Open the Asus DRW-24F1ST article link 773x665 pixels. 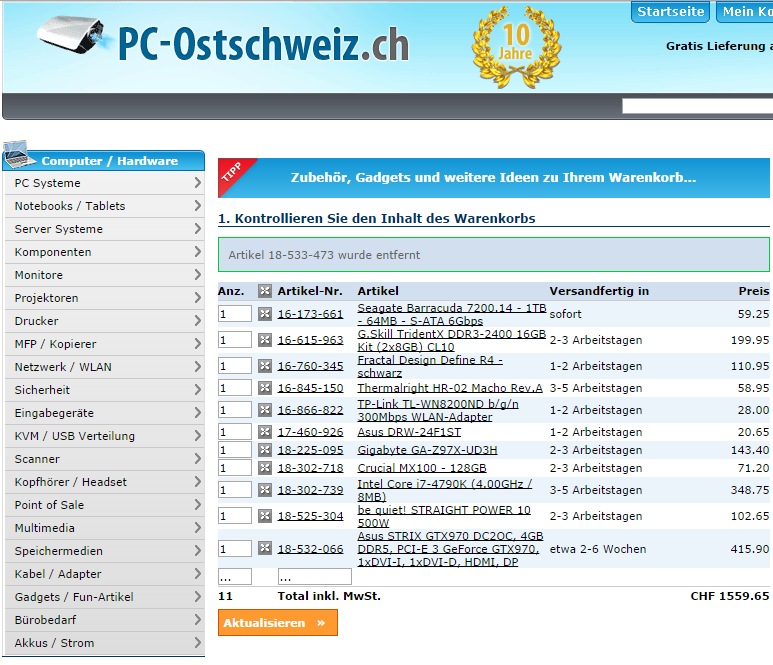[409, 432]
